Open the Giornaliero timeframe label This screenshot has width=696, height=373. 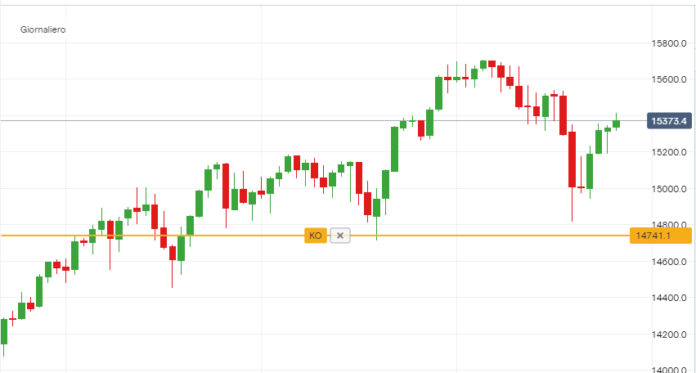(43, 30)
